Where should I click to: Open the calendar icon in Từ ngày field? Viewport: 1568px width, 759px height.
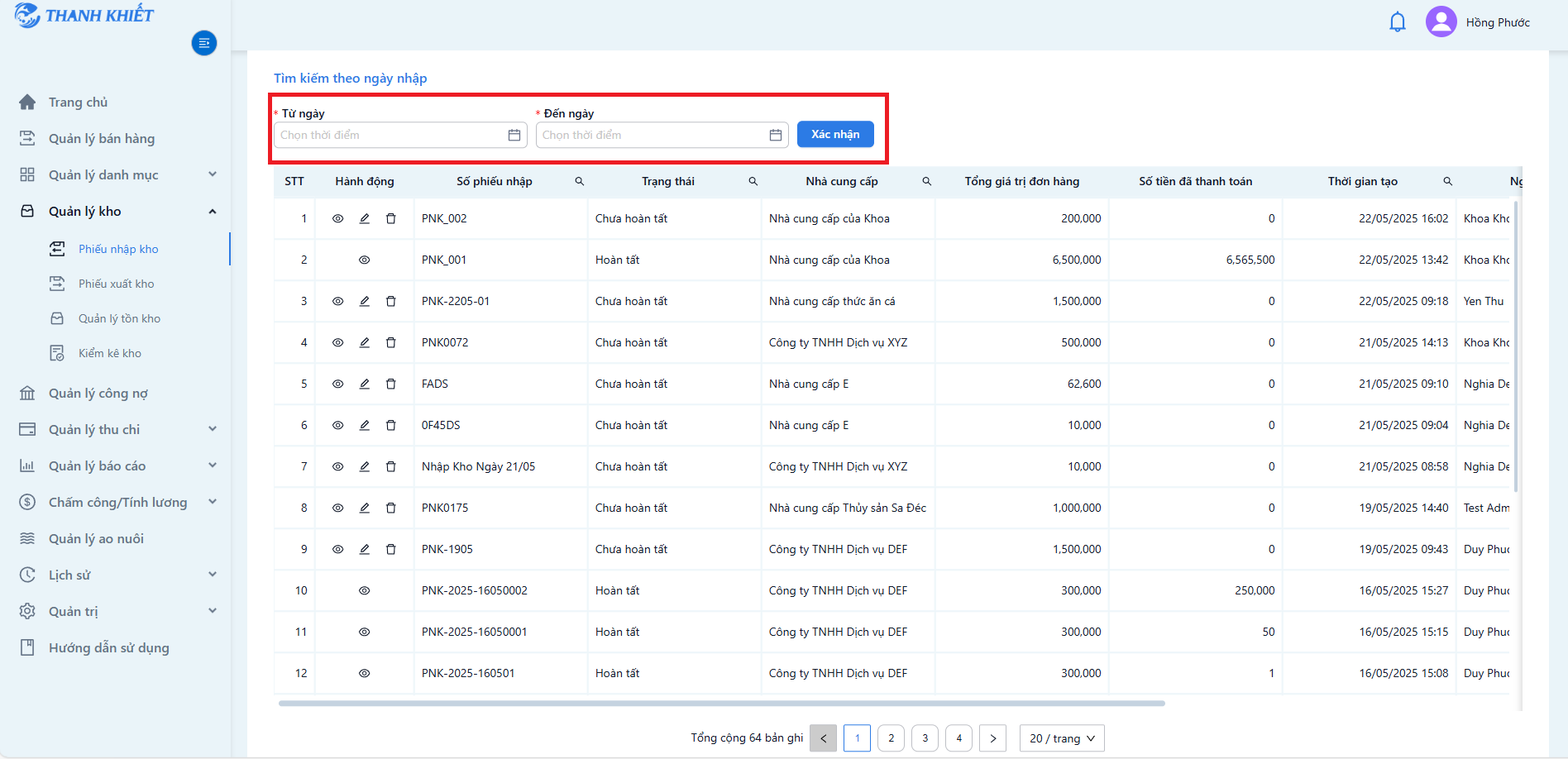tap(514, 135)
